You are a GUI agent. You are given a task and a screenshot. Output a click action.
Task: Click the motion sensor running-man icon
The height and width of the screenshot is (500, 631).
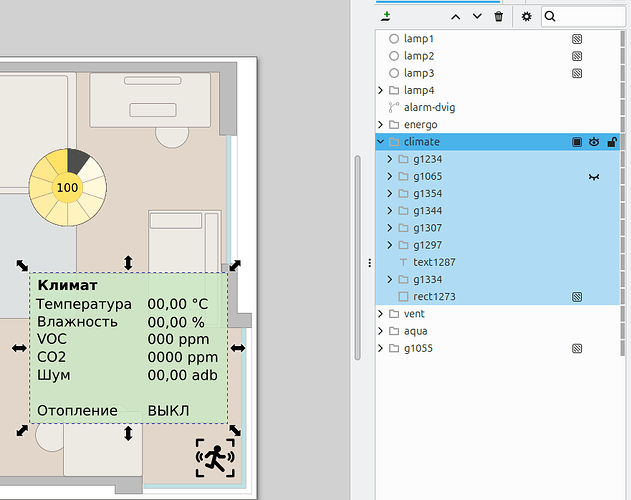point(215,458)
